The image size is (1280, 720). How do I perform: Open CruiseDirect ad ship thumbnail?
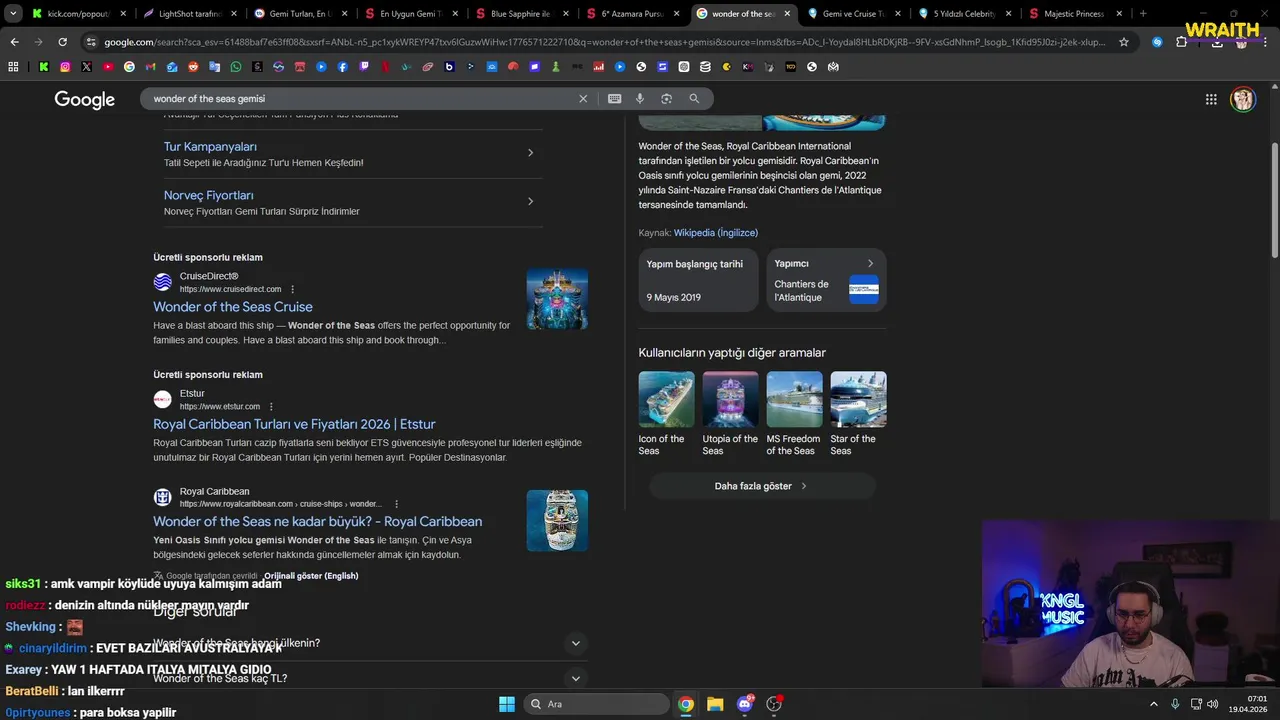click(x=557, y=299)
